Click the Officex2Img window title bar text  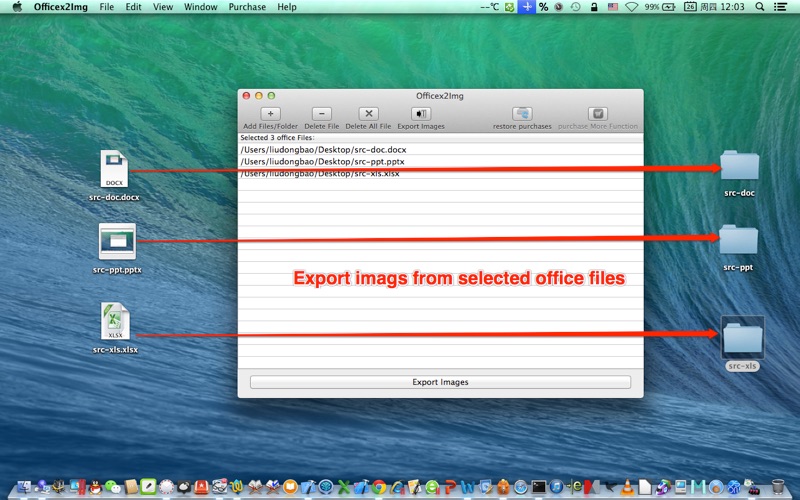(x=440, y=95)
